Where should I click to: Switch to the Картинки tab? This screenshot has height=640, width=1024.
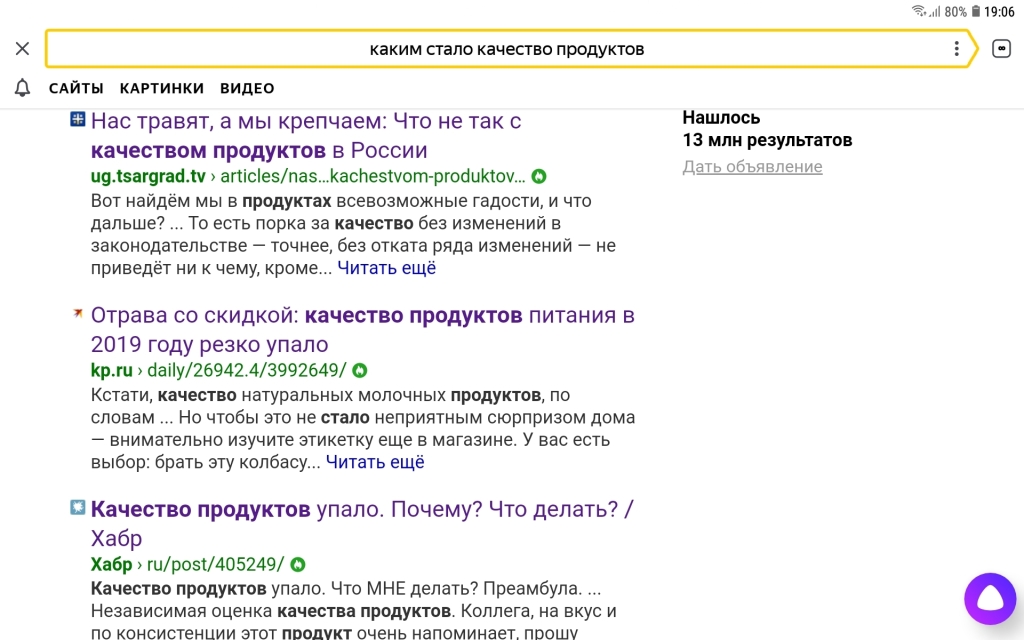161,88
